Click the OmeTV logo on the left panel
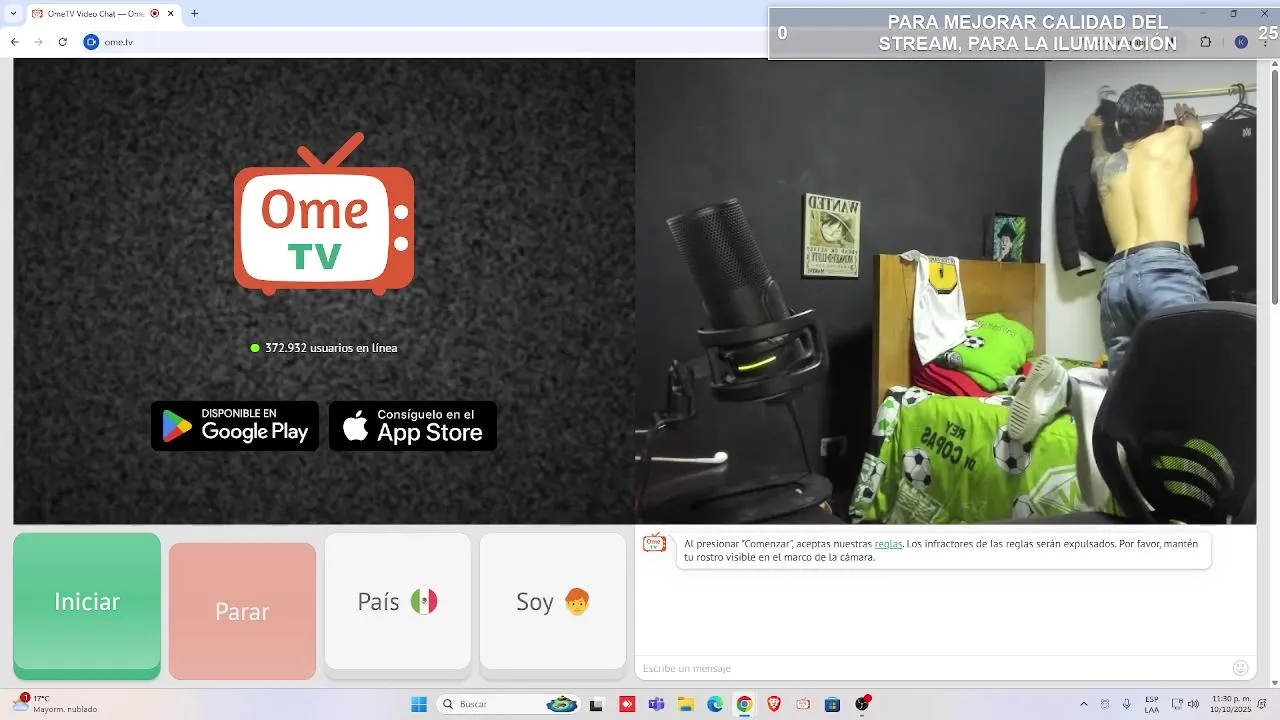The height and width of the screenshot is (720, 1280). click(x=324, y=215)
